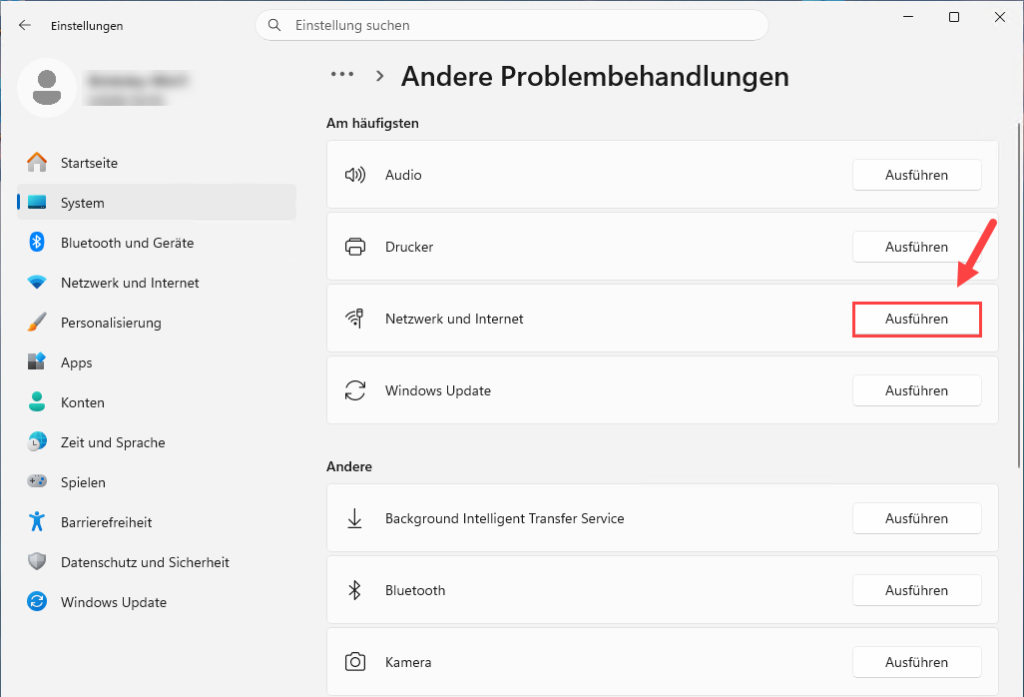Click the Spielen gamepad icon

pyautogui.click(x=37, y=481)
